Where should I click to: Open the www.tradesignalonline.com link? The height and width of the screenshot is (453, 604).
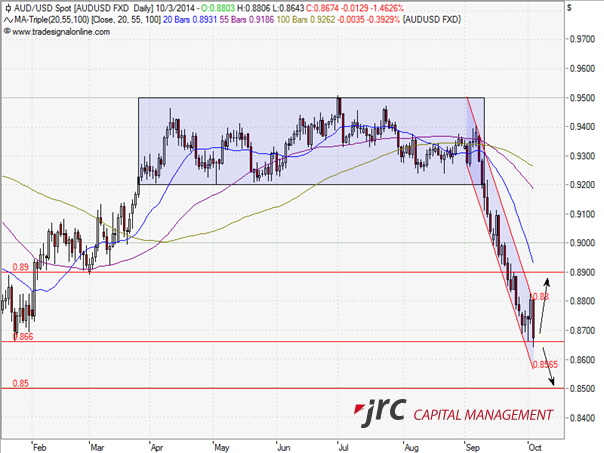click(x=59, y=31)
